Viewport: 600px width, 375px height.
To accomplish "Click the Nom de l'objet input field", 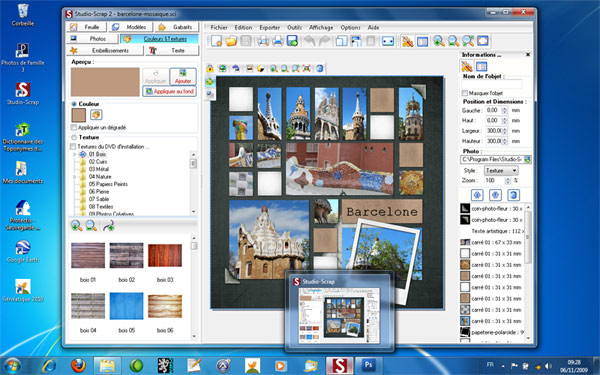I will click(x=492, y=84).
